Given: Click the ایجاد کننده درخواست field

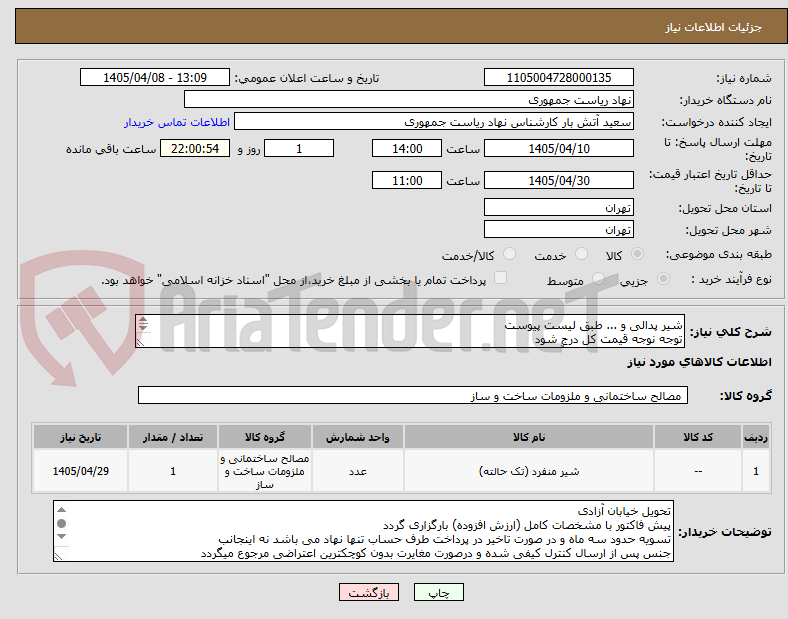Looking at the screenshot, I should point(434,122).
